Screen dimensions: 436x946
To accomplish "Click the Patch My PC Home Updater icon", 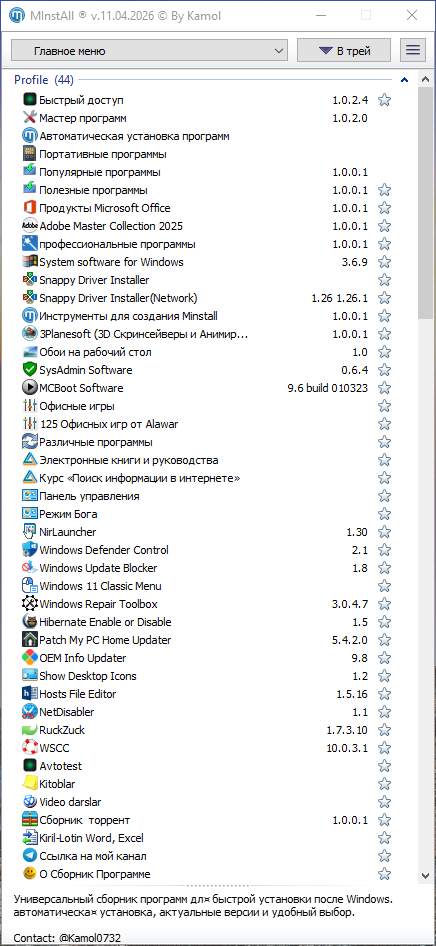I will [30, 640].
